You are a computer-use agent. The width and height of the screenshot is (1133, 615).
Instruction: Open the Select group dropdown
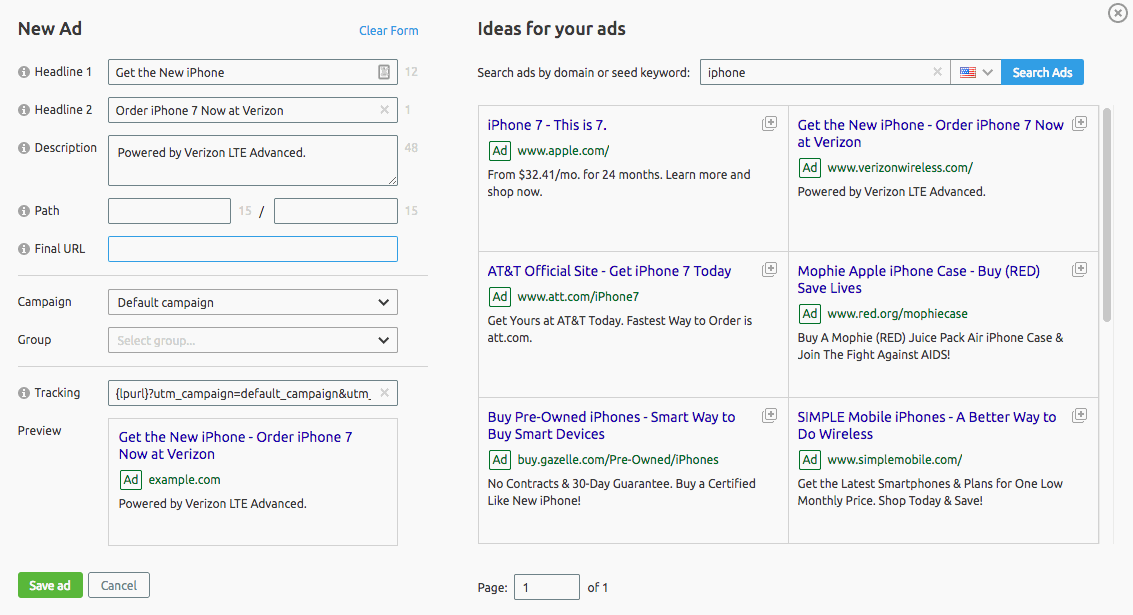click(x=253, y=340)
